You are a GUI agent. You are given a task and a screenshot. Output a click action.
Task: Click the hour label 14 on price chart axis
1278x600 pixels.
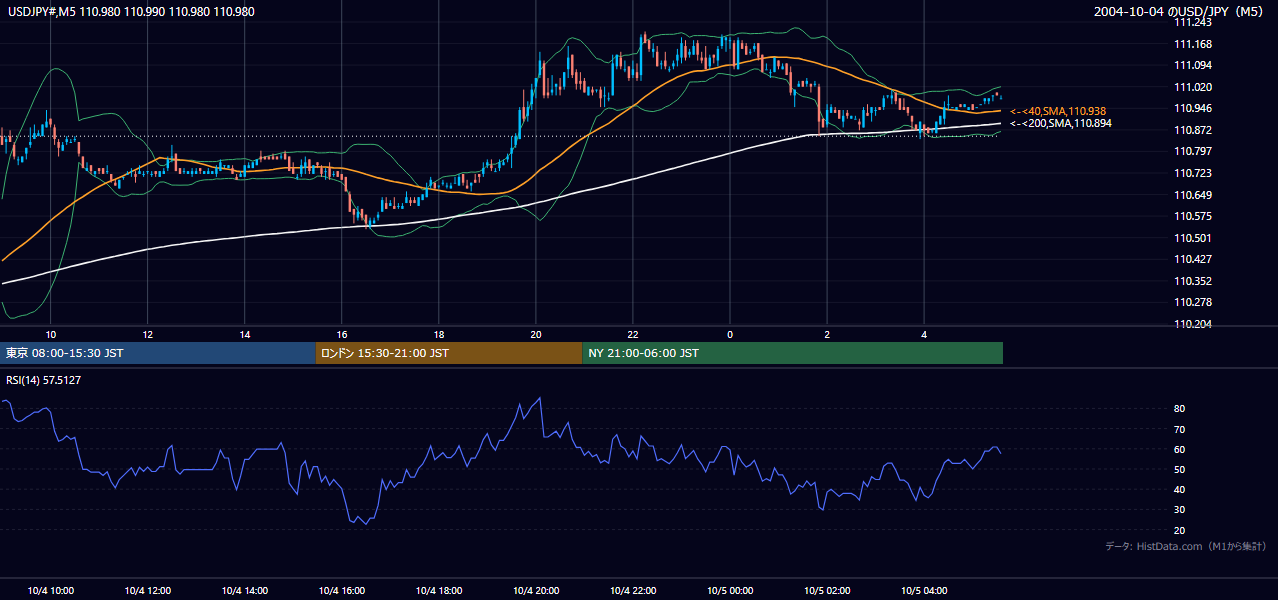point(245,334)
